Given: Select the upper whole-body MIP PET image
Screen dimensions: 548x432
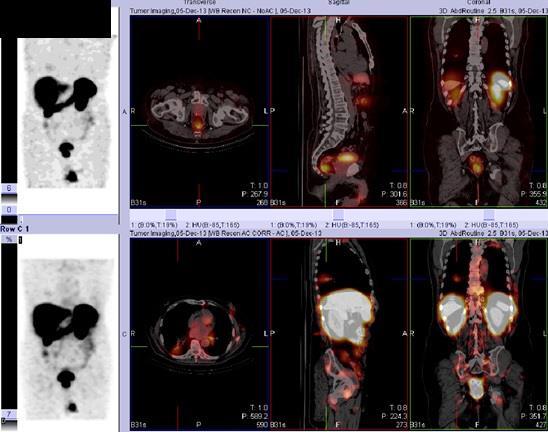Looking at the screenshot, I should 67,113.
